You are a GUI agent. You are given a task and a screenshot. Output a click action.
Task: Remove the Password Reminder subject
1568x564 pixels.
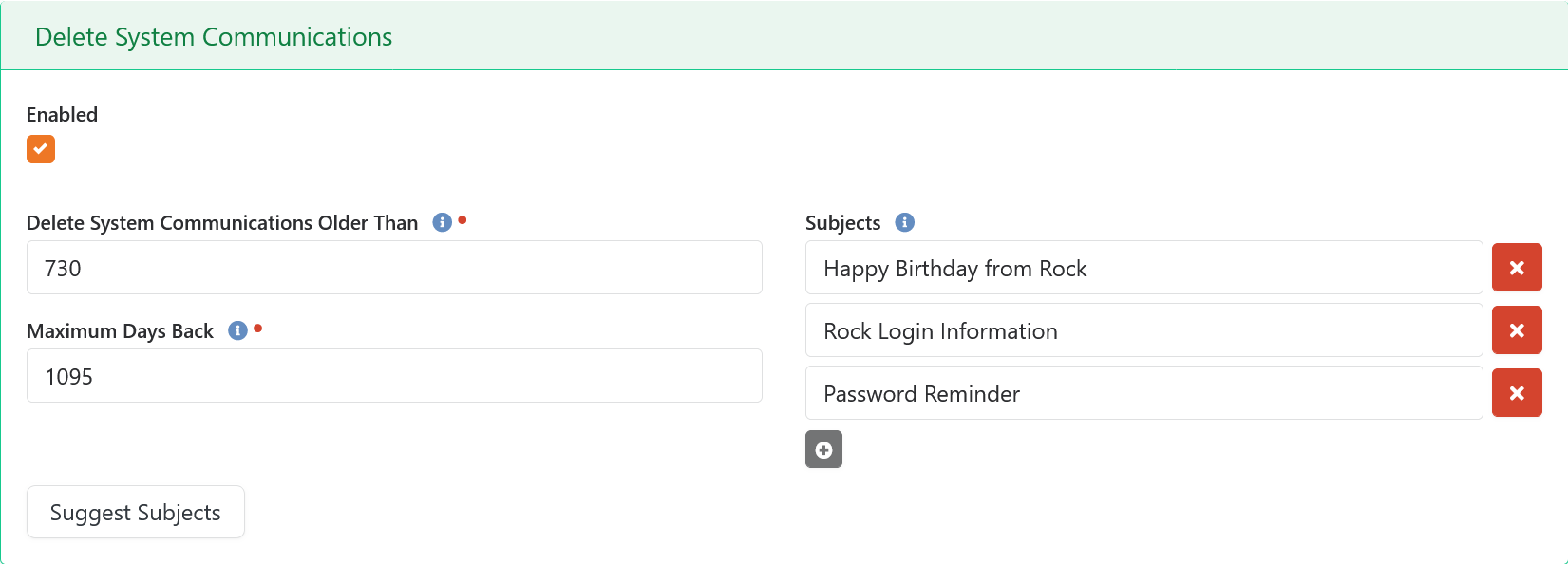[x=1516, y=393]
